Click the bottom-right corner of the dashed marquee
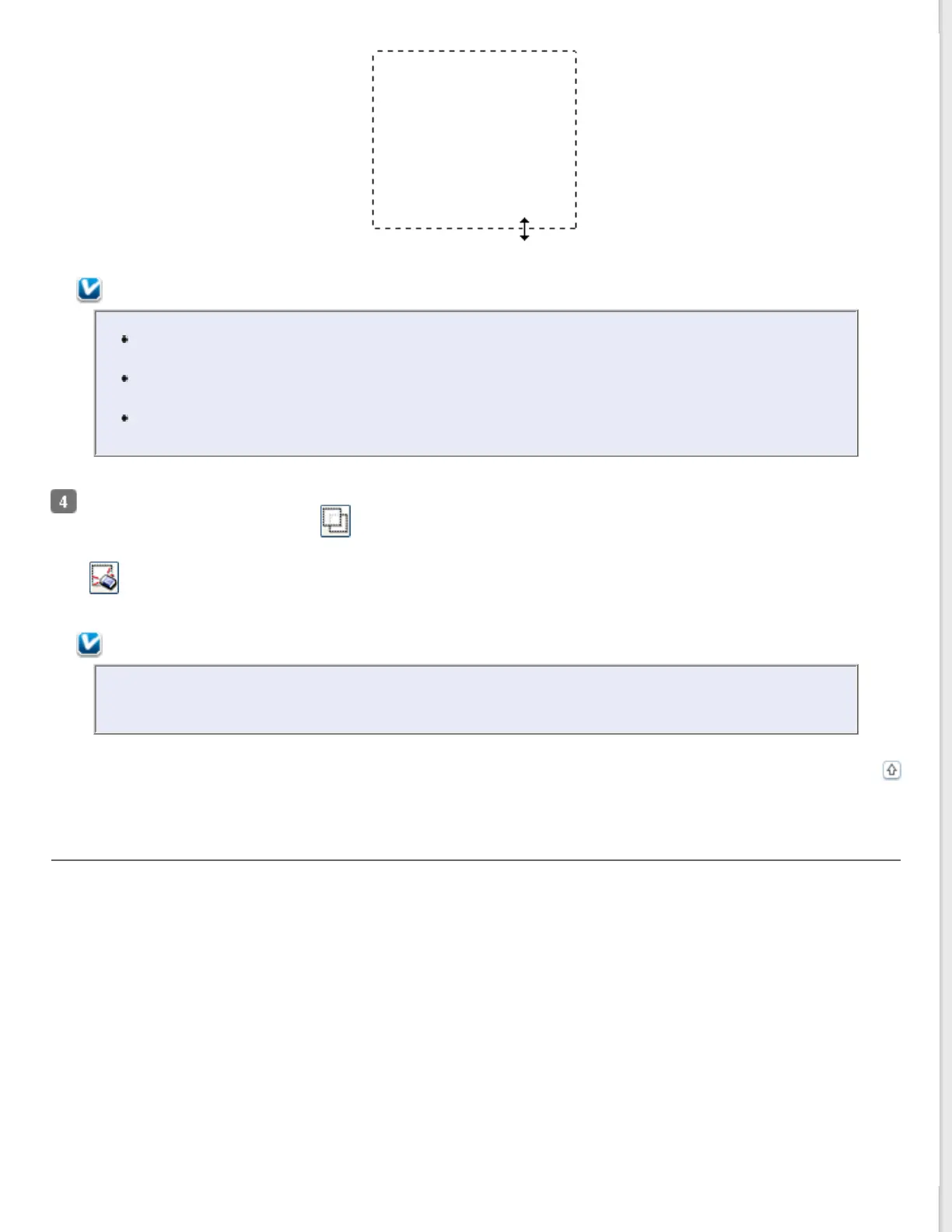Image resolution: width=952 pixels, height=1232 pixels. coord(576,228)
